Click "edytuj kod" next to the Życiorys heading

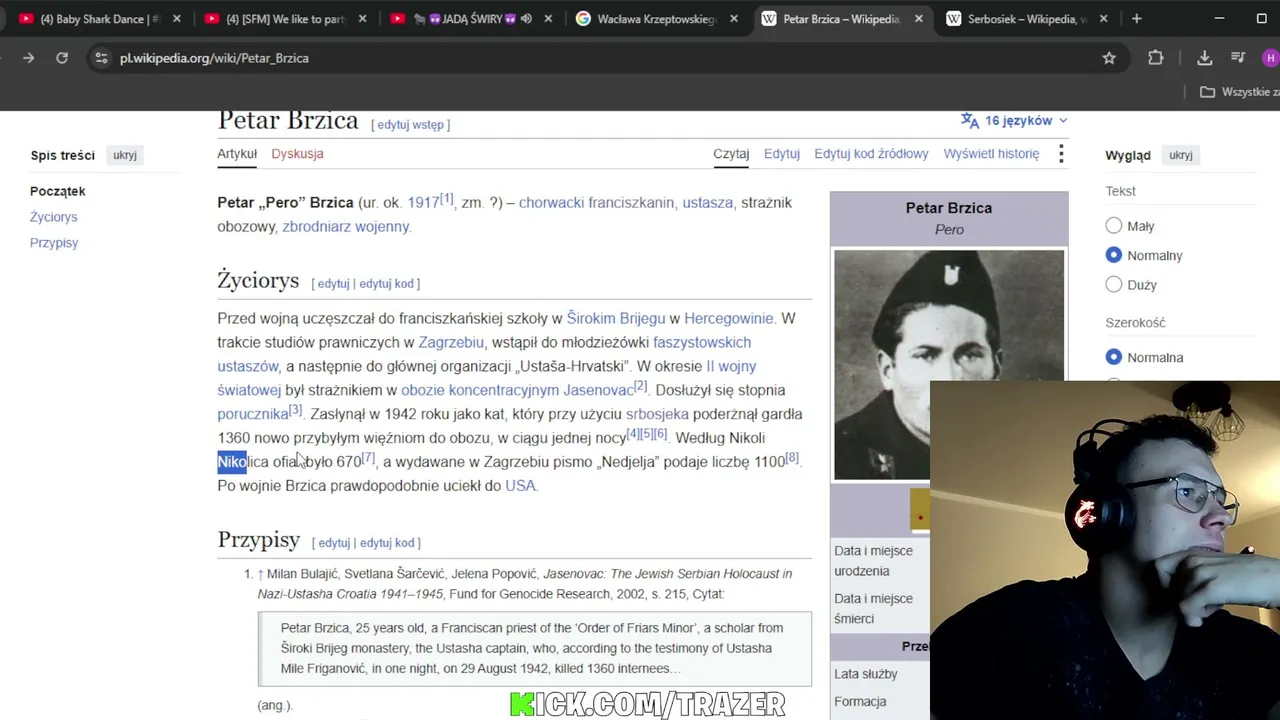point(387,284)
